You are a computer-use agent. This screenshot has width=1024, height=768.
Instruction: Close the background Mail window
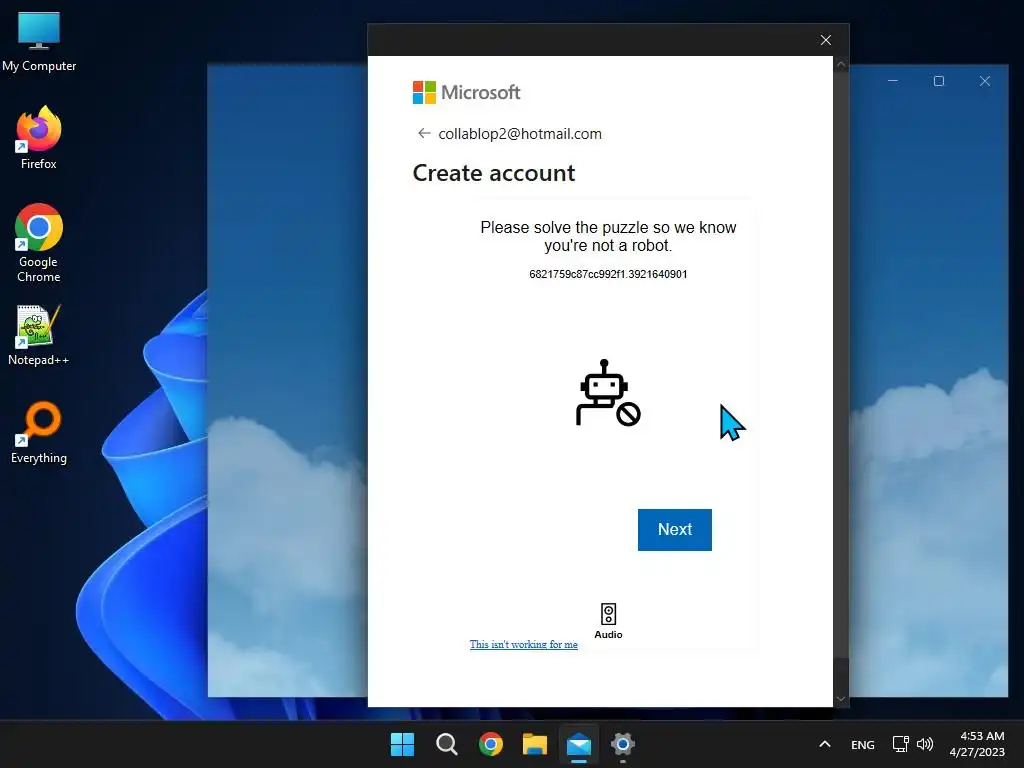[x=985, y=81]
